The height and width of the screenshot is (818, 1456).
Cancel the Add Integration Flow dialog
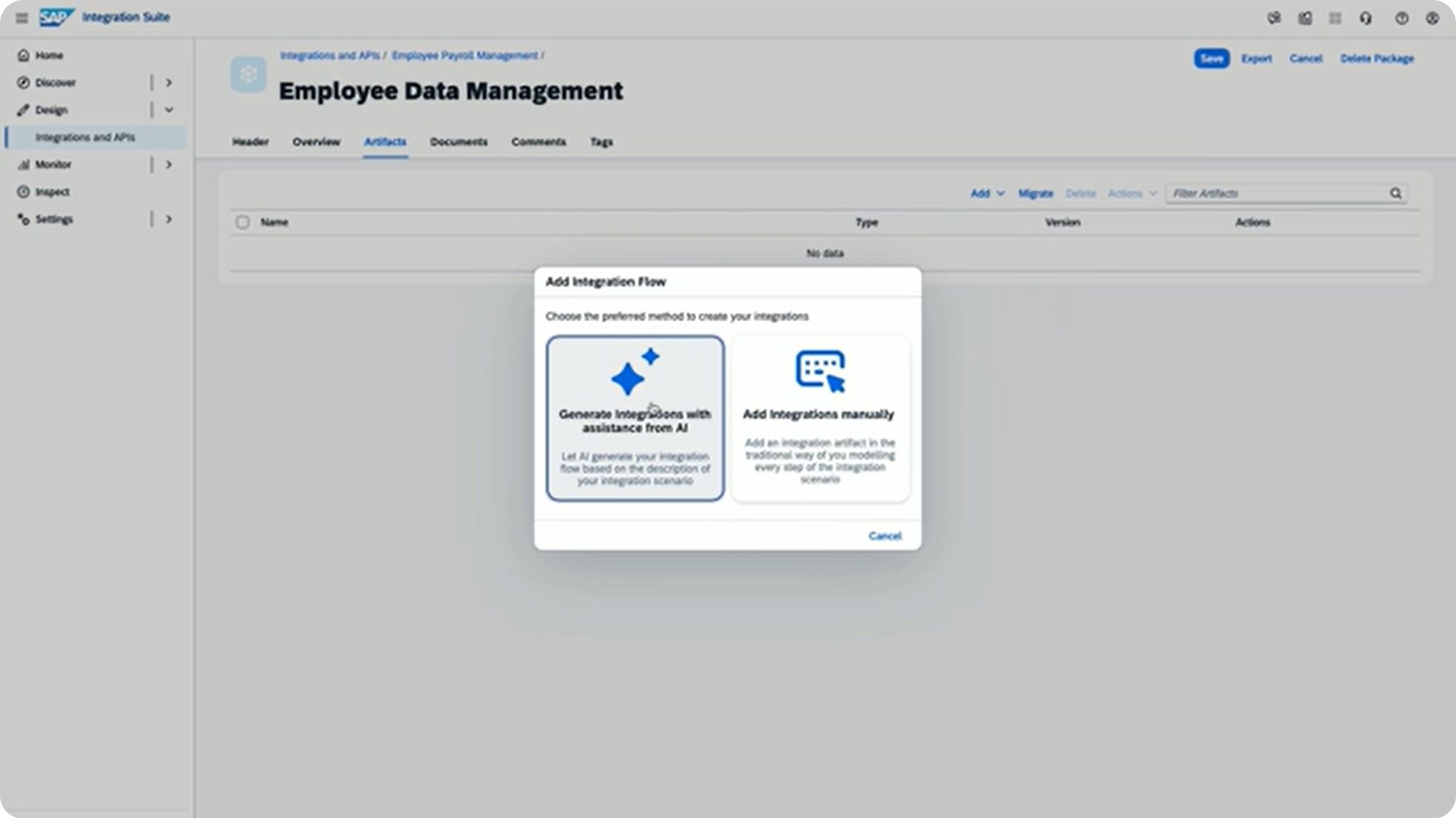click(885, 535)
